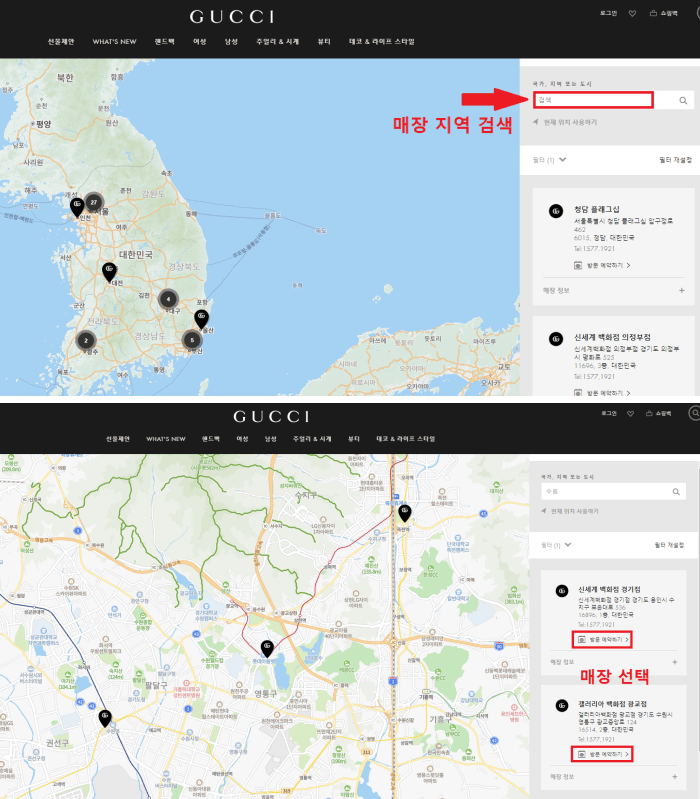This screenshot has height=799, width=700.
Task: Expand 매장 정보 plus for 신세계 백화점 경기점
Action: (675, 662)
